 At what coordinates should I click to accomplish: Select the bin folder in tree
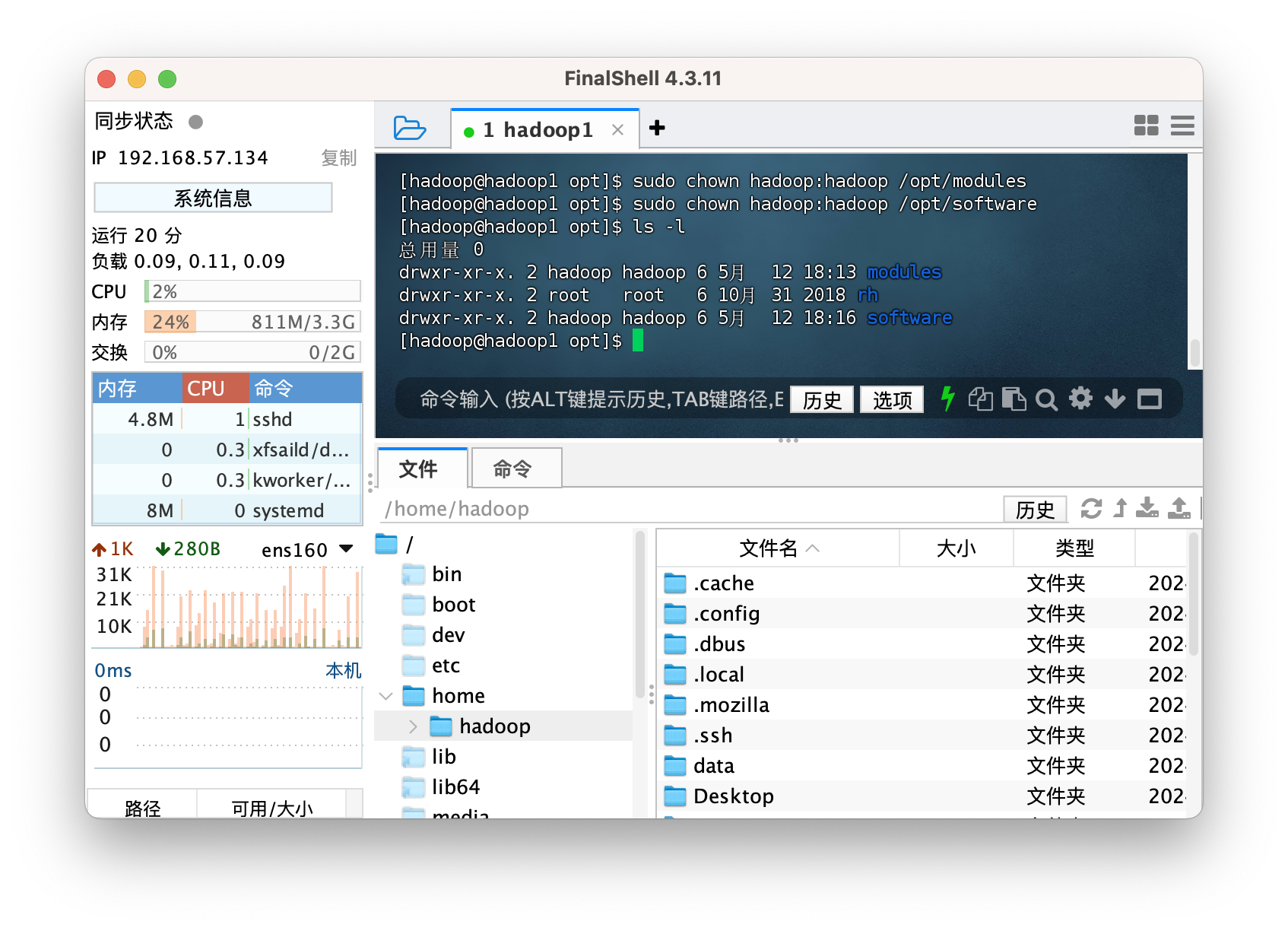pos(446,574)
